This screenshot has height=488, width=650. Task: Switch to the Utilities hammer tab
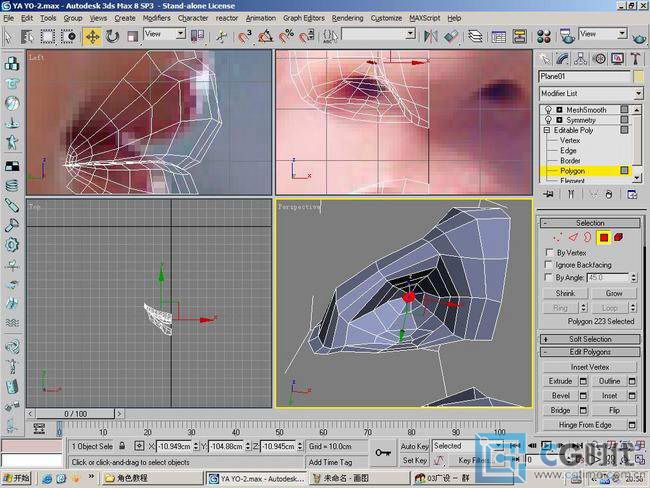[635, 59]
